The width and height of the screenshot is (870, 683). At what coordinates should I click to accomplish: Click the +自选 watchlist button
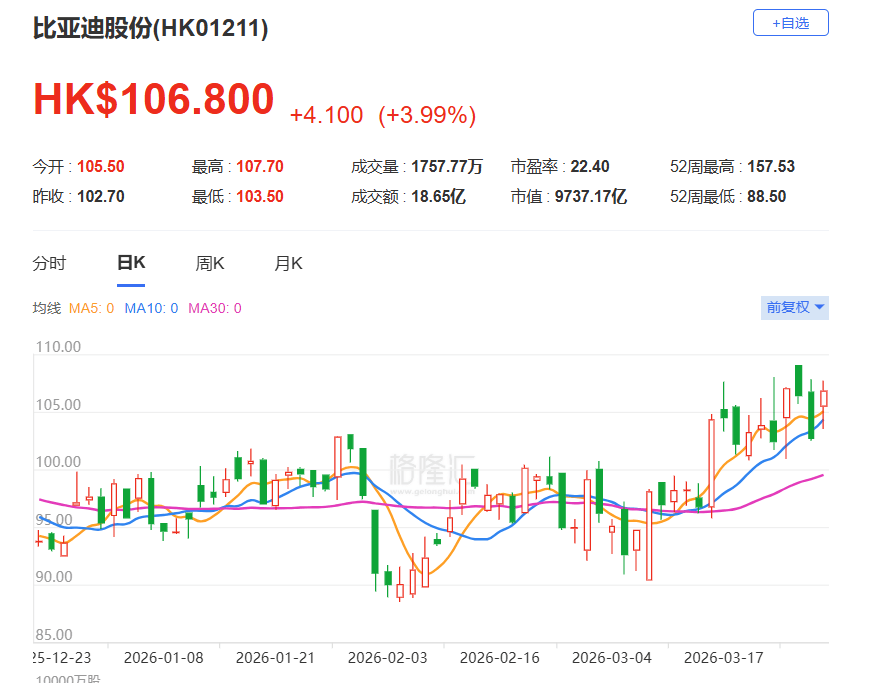click(x=790, y=22)
